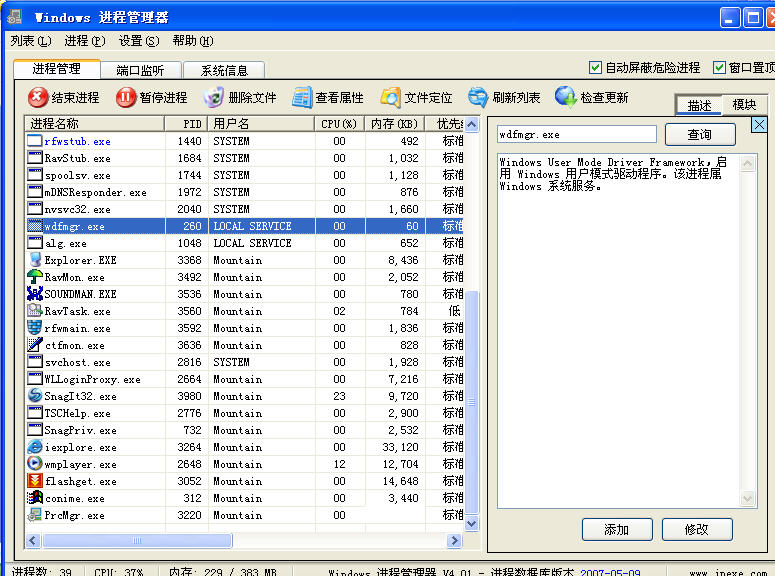Click the RavMon.exe umbrella icon
This screenshot has width=775, height=576.
(x=35, y=277)
